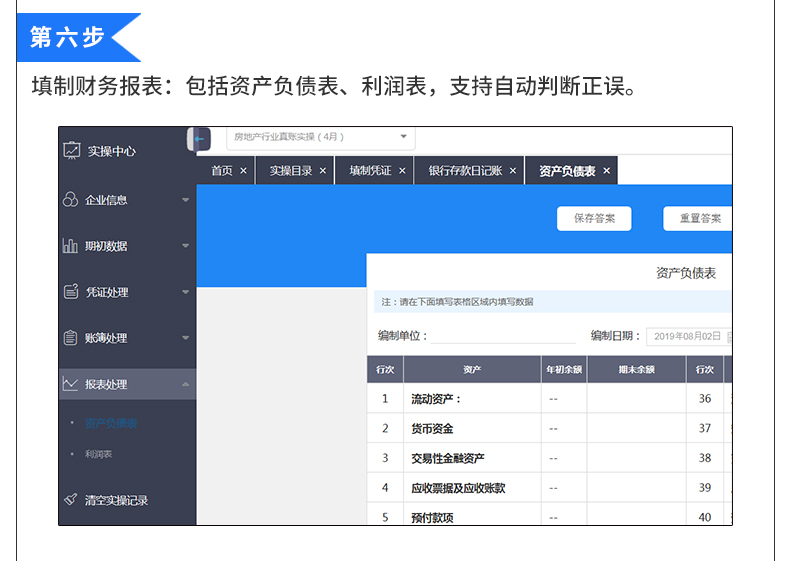This screenshot has width=790, height=561.
Task: Click the 编制单位 input field
Action: click(503, 336)
